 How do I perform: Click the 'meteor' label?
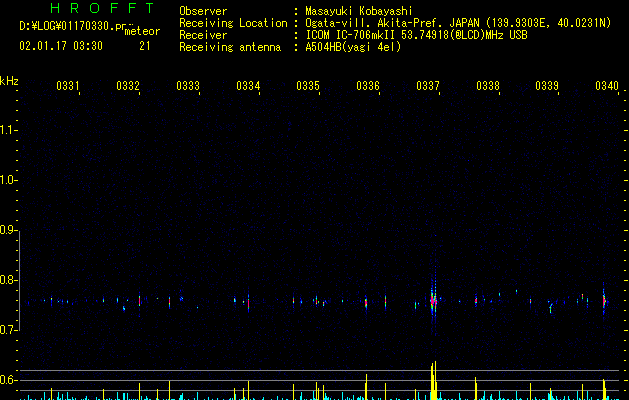(142, 31)
